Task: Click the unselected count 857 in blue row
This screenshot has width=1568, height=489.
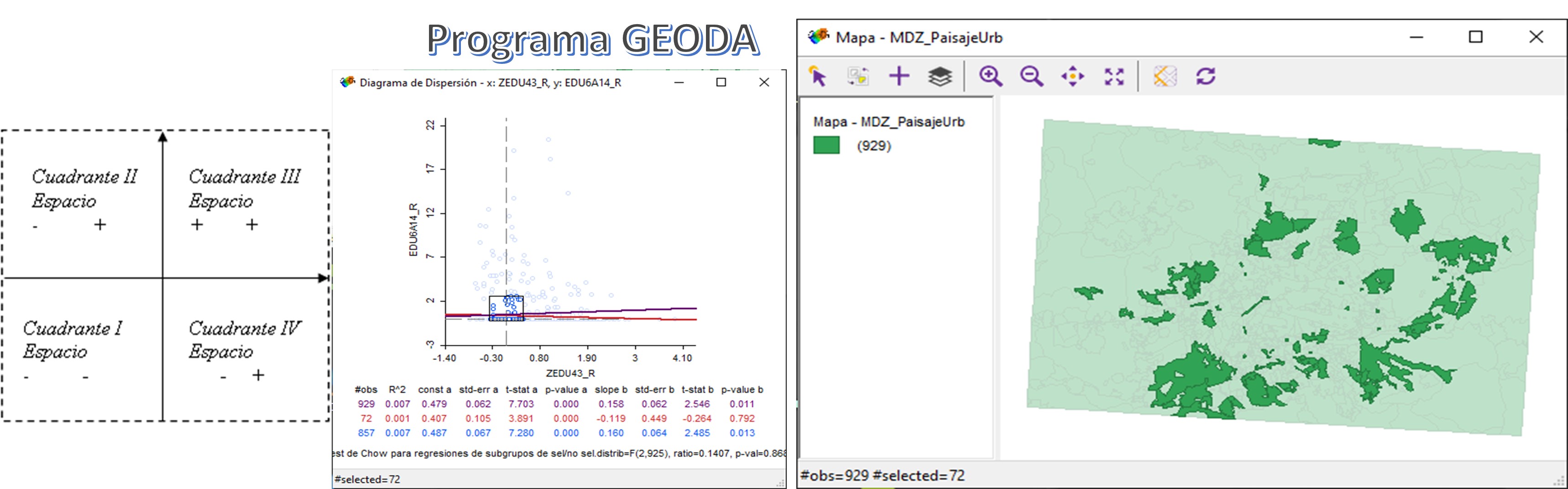Action: tap(366, 433)
